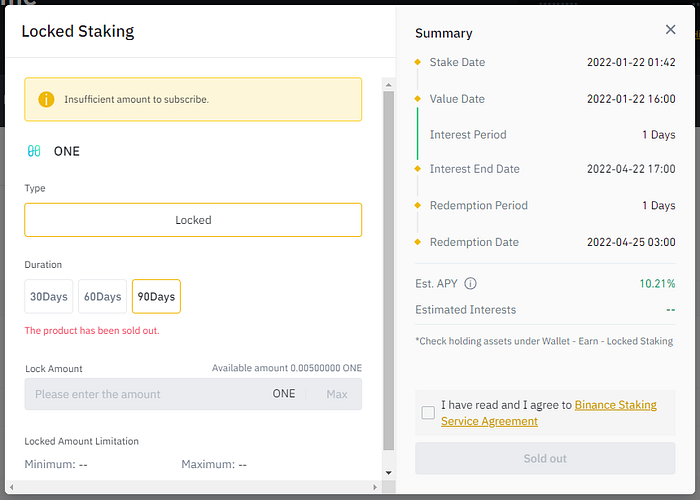700x500 pixels.
Task: Click the 'Maximum: --' limitation text
Action: pyautogui.click(x=214, y=464)
